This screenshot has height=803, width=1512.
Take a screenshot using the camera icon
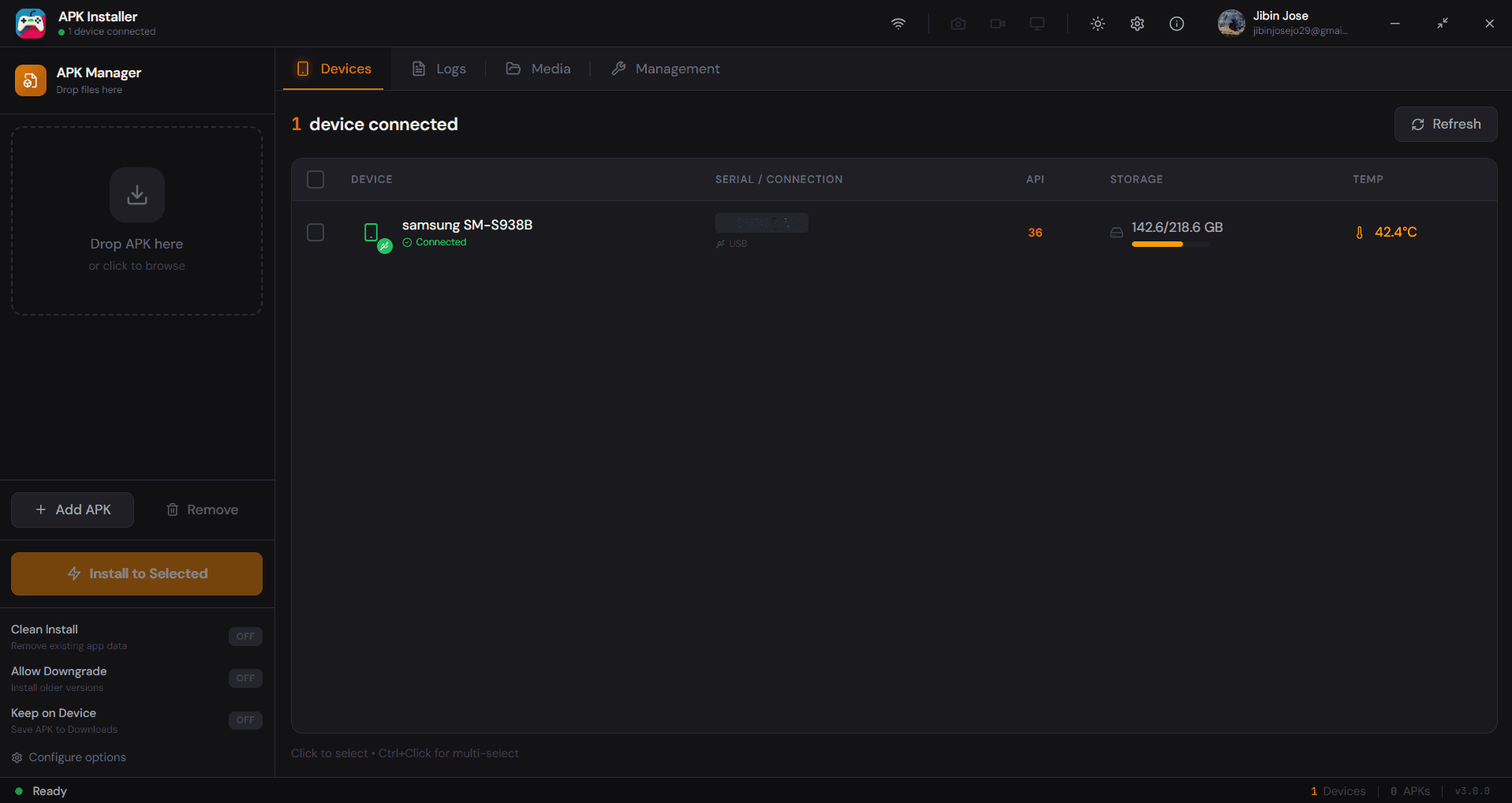(x=958, y=24)
